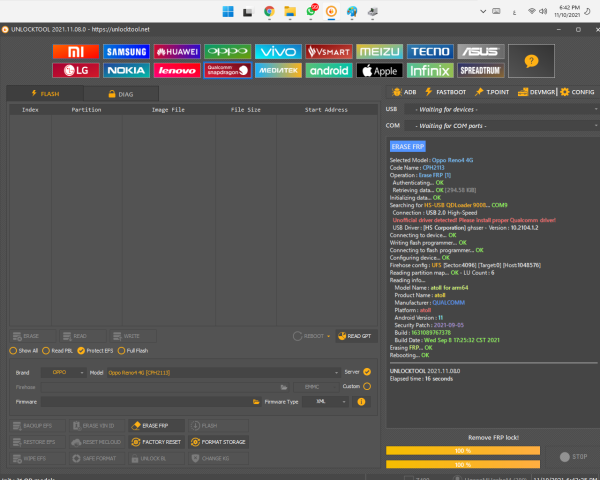Open the FASTBOOT tab
Screen dimensions: 600x480
click(x=445, y=92)
